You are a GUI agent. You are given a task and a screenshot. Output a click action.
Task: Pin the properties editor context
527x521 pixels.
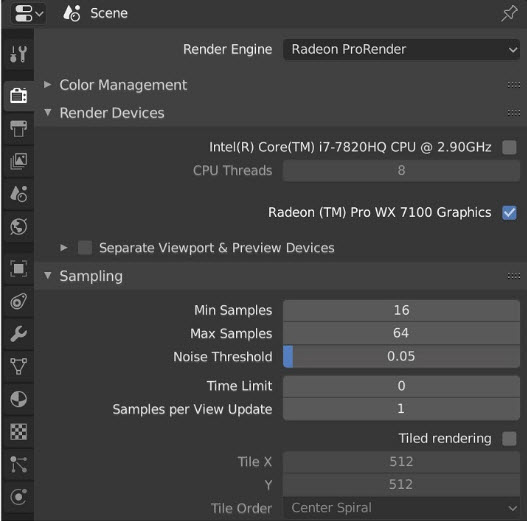coord(509,13)
